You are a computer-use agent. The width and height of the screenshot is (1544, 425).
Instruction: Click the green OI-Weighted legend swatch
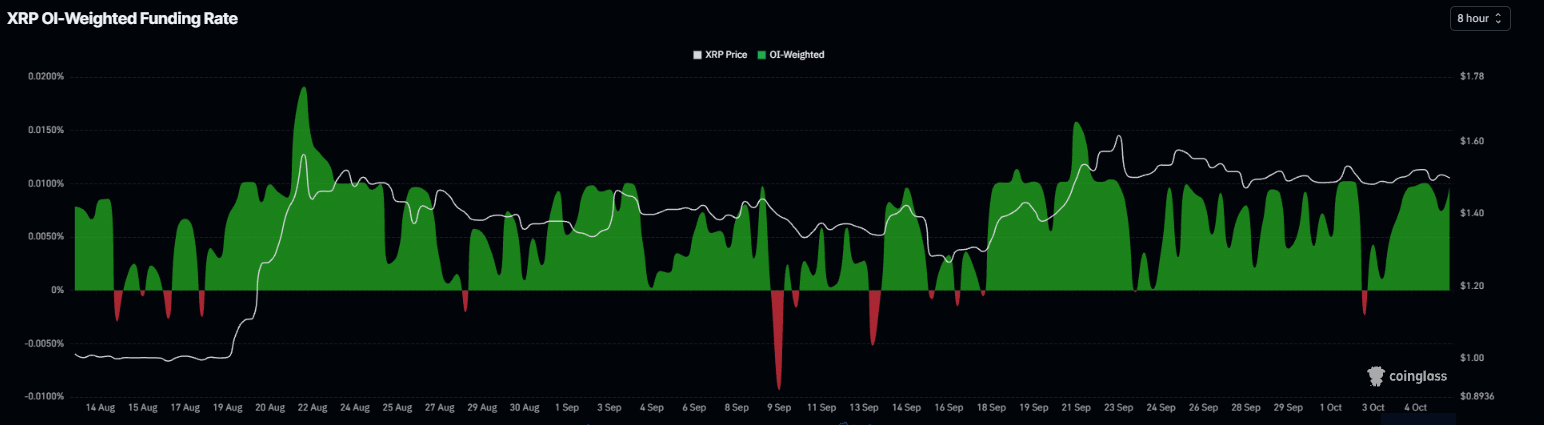(x=762, y=55)
